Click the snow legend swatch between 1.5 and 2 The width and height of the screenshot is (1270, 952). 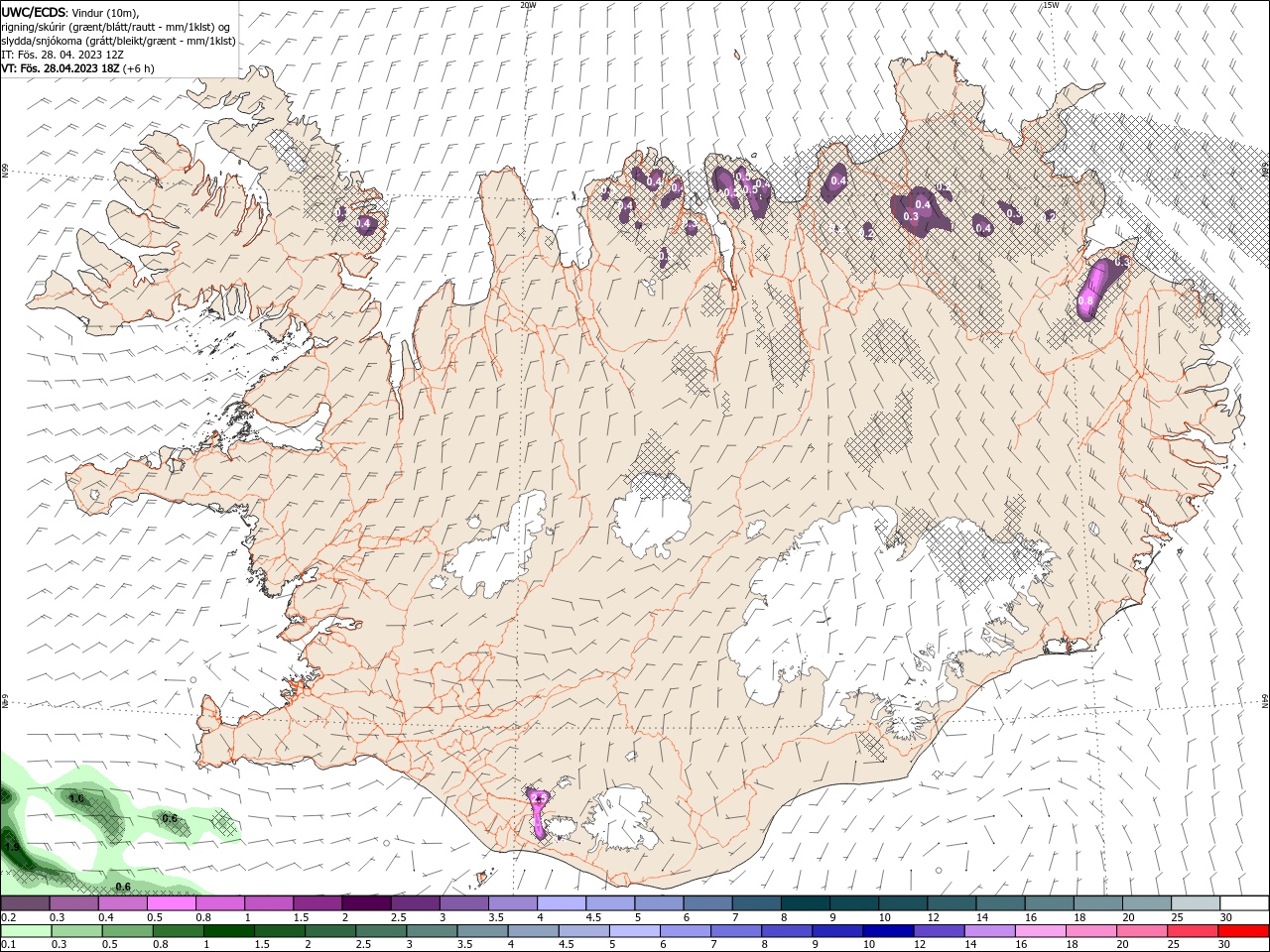pyautogui.click(x=317, y=902)
